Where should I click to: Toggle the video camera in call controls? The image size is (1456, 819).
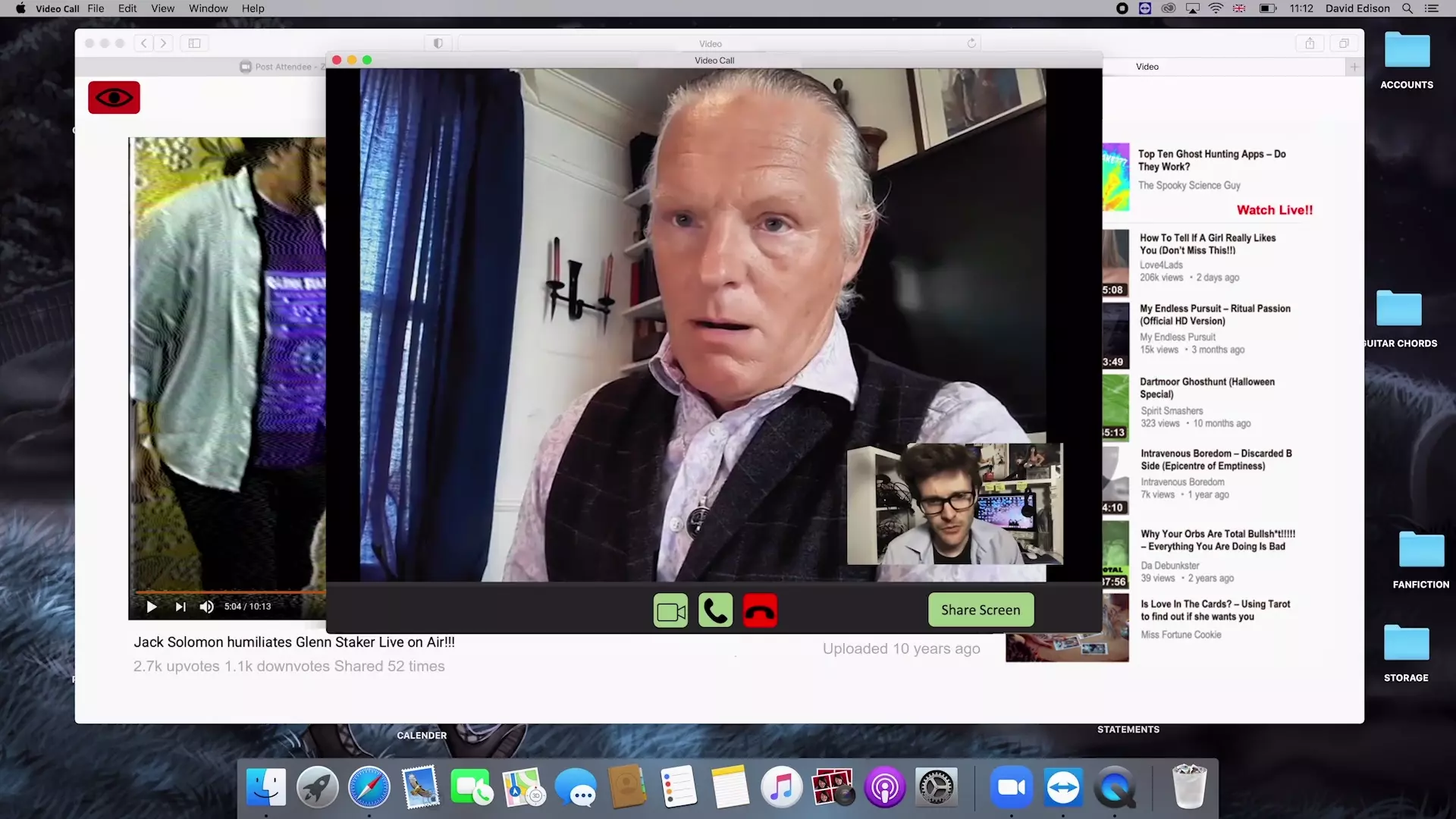(670, 610)
